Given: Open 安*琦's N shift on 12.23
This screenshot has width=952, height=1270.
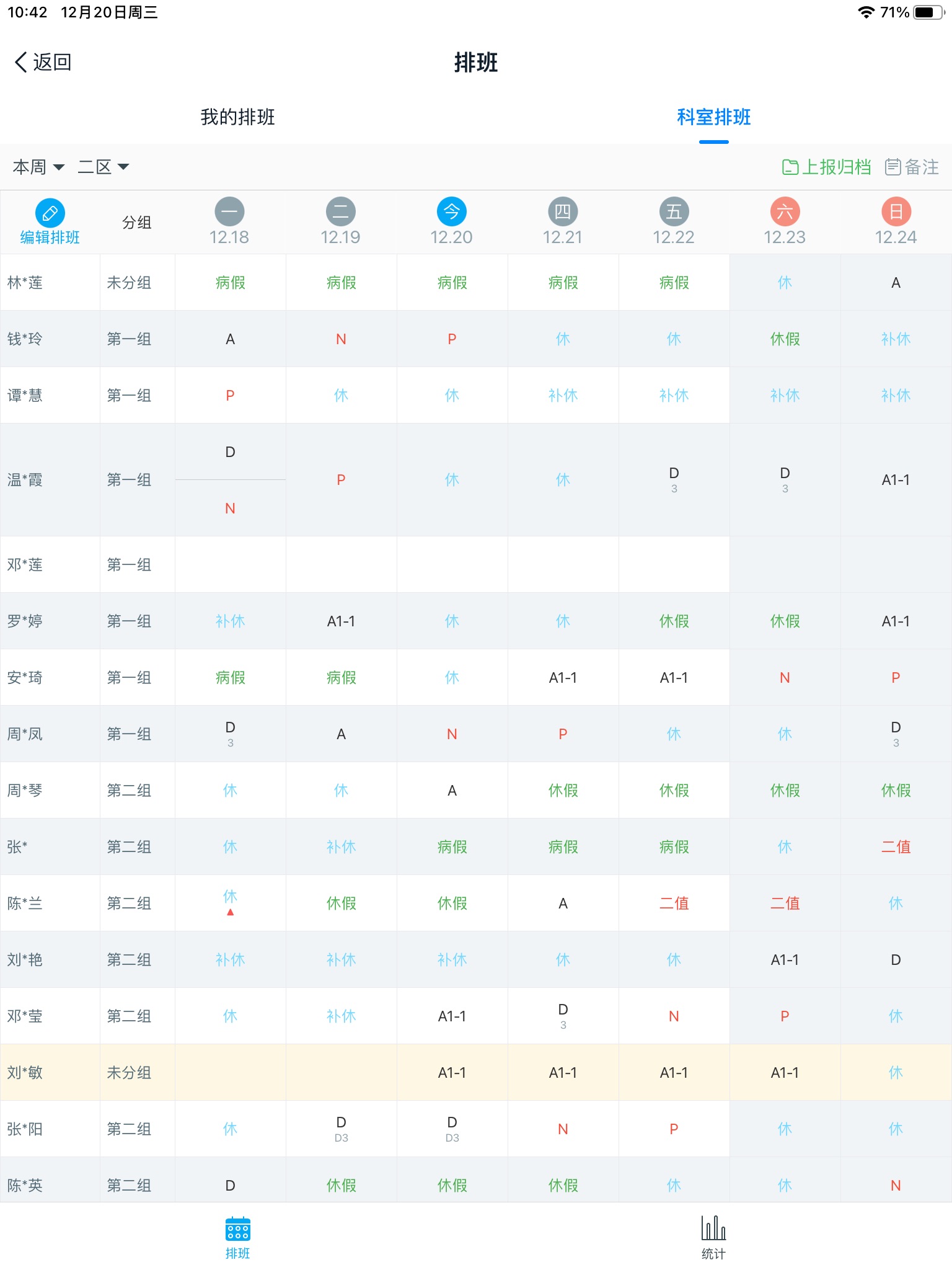Looking at the screenshot, I should pos(785,678).
